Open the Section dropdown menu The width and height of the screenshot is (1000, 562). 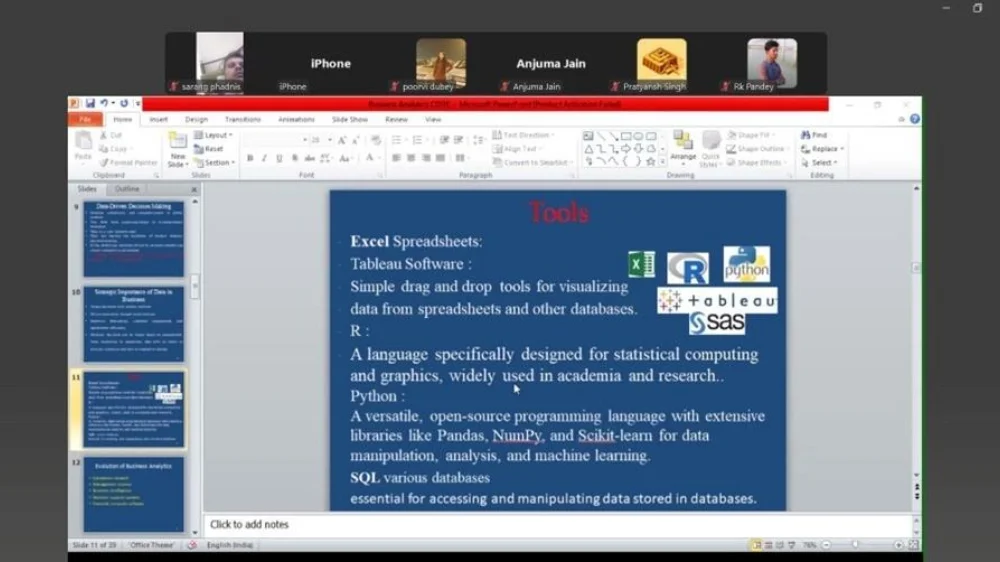click(216, 163)
